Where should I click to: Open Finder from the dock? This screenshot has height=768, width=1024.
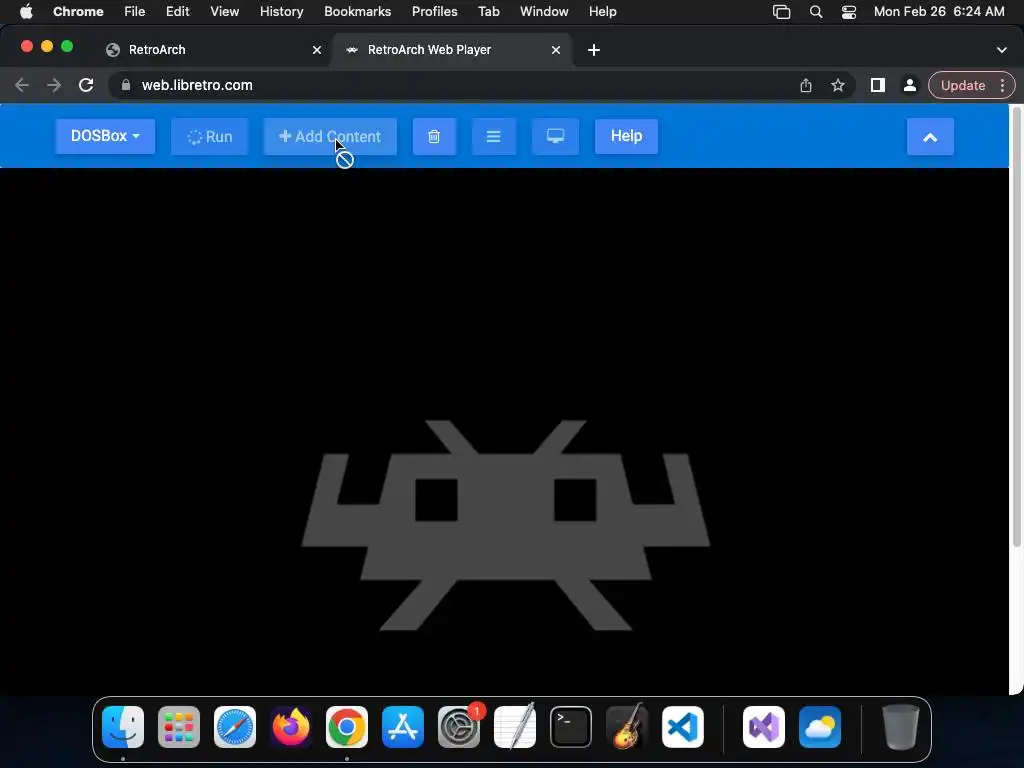pyautogui.click(x=123, y=727)
